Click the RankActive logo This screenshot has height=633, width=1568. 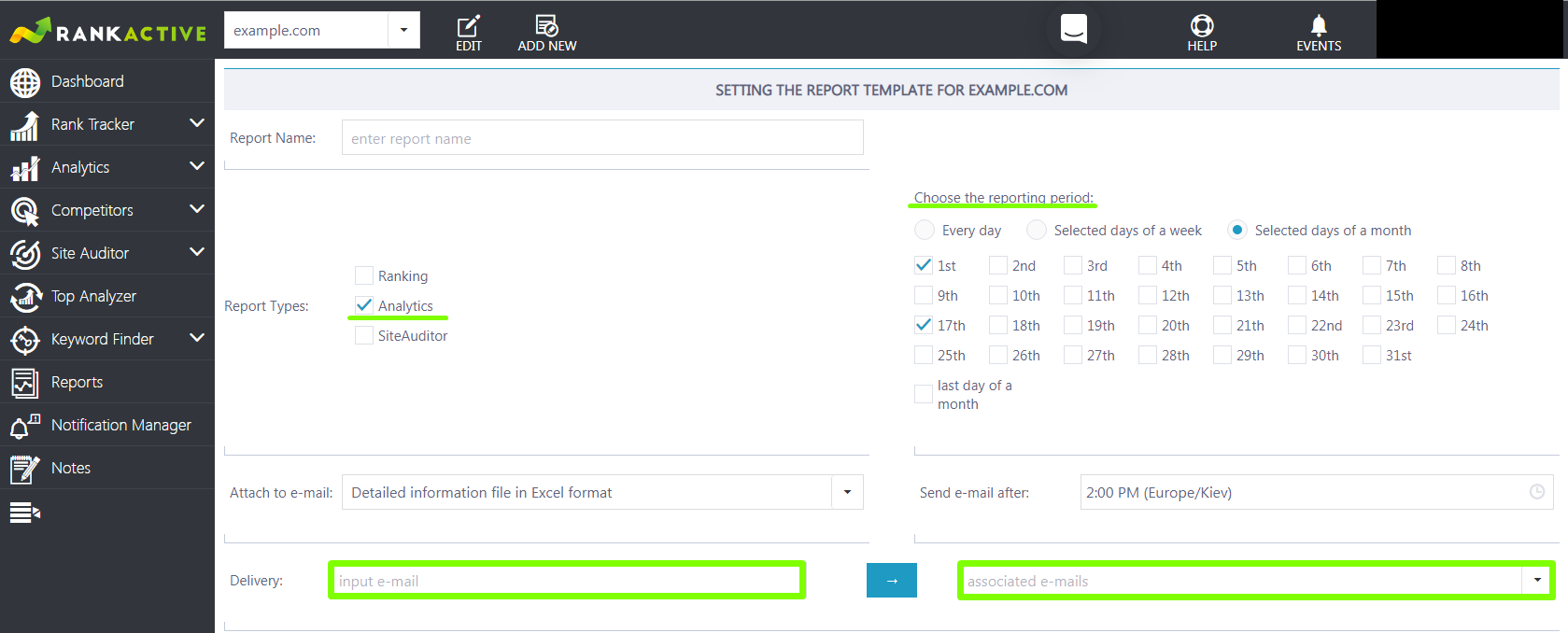click(x=107, y=31)
